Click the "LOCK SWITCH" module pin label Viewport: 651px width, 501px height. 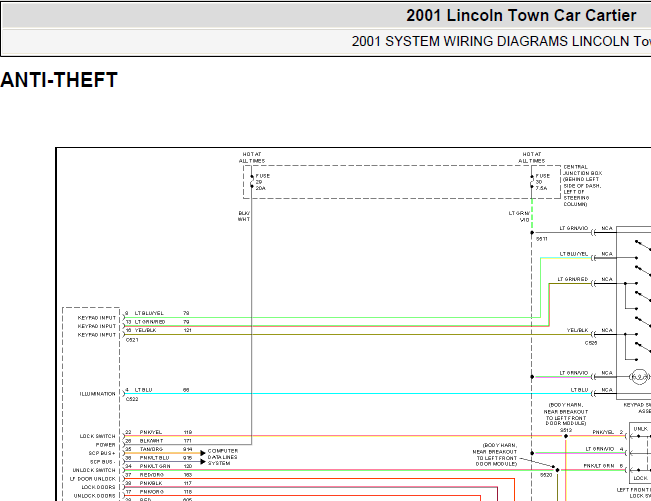[98, 436]
